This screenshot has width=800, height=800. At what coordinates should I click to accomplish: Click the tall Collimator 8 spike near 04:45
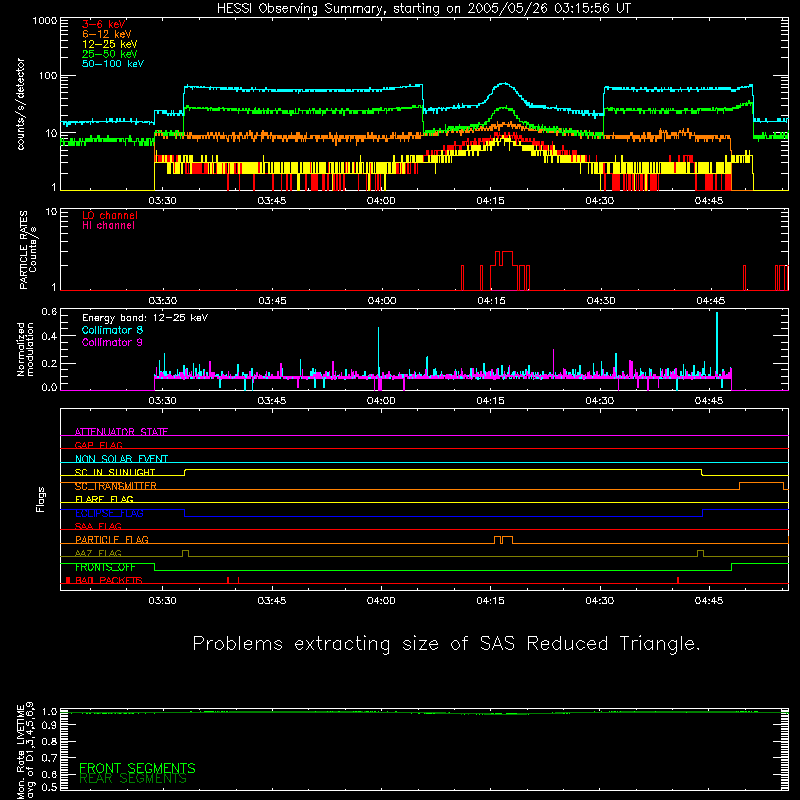coord(717,342)
